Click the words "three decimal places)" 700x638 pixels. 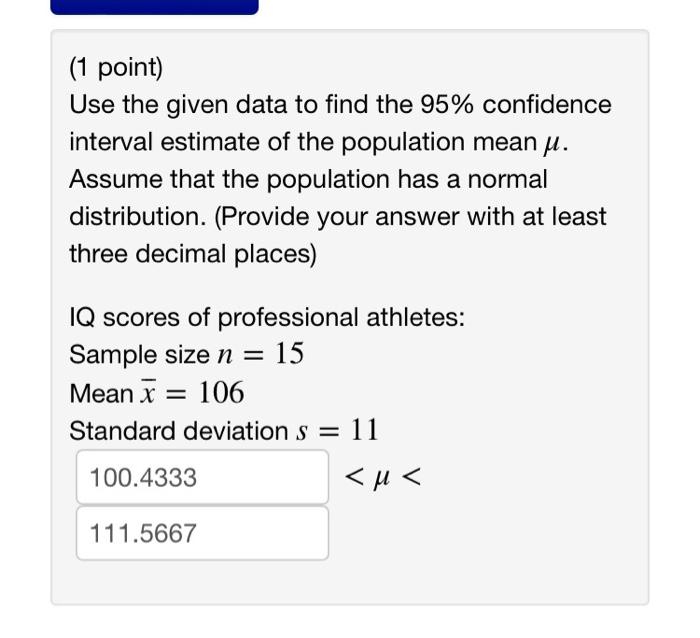coord(193,254)
